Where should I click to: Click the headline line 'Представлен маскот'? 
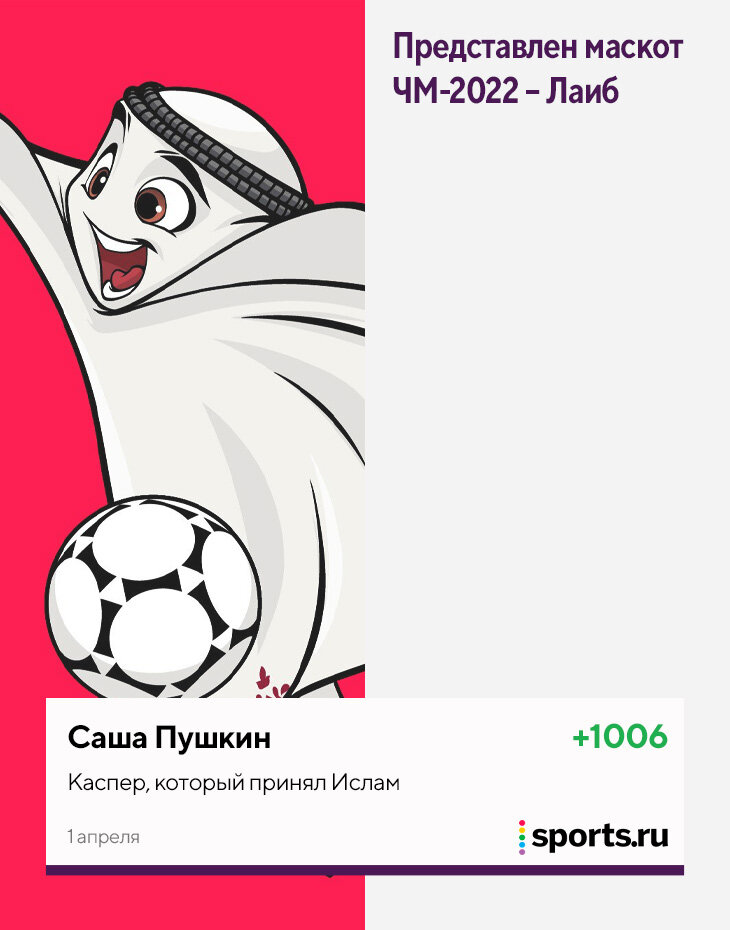pyautogui.click(x=538, y=47)
